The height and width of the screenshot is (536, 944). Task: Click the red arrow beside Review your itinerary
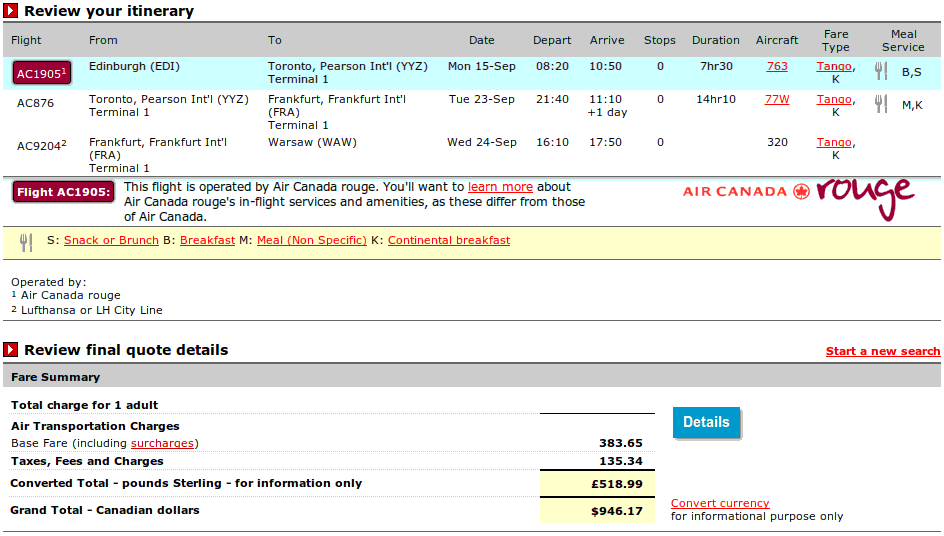[x=10, y=11]
